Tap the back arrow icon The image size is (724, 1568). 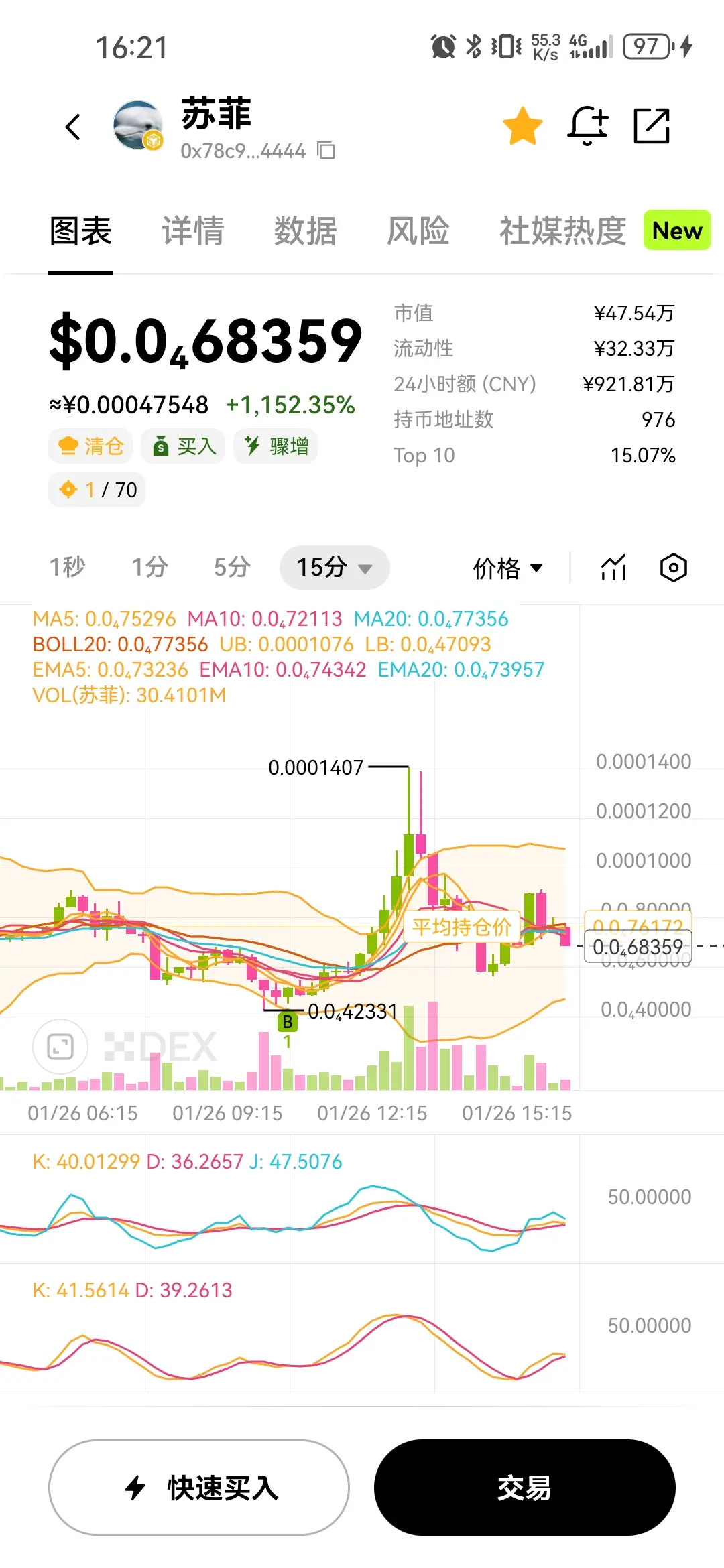point(73,127)
